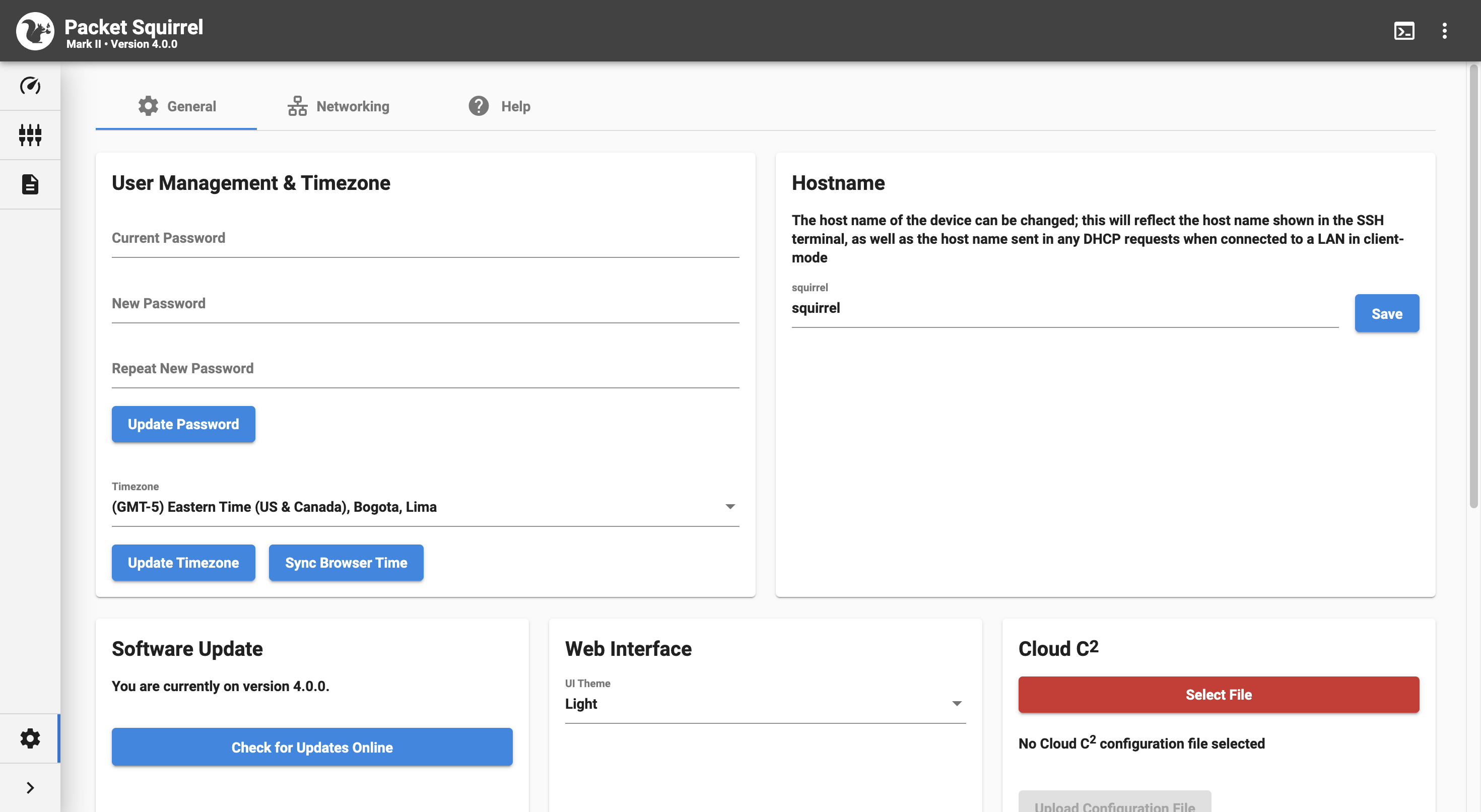Switch to the Networking tab
This screenshot has height=812, width=1481.
[338, 106]
